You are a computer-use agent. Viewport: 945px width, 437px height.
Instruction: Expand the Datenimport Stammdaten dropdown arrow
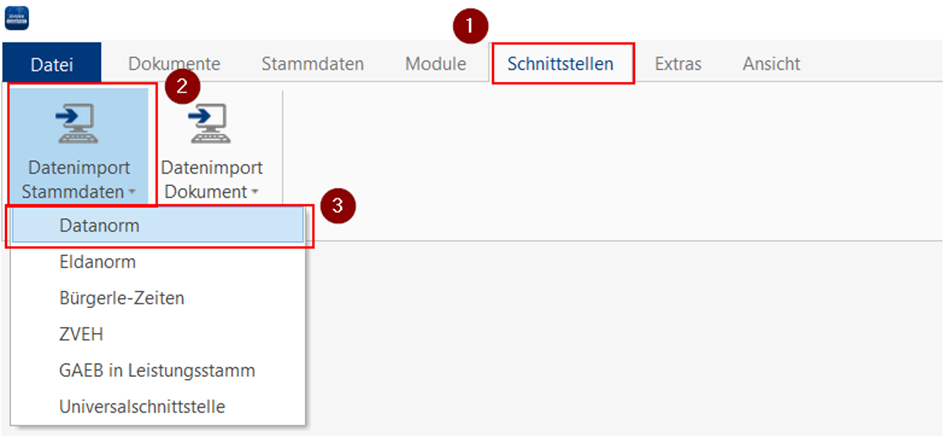point(131,192)
